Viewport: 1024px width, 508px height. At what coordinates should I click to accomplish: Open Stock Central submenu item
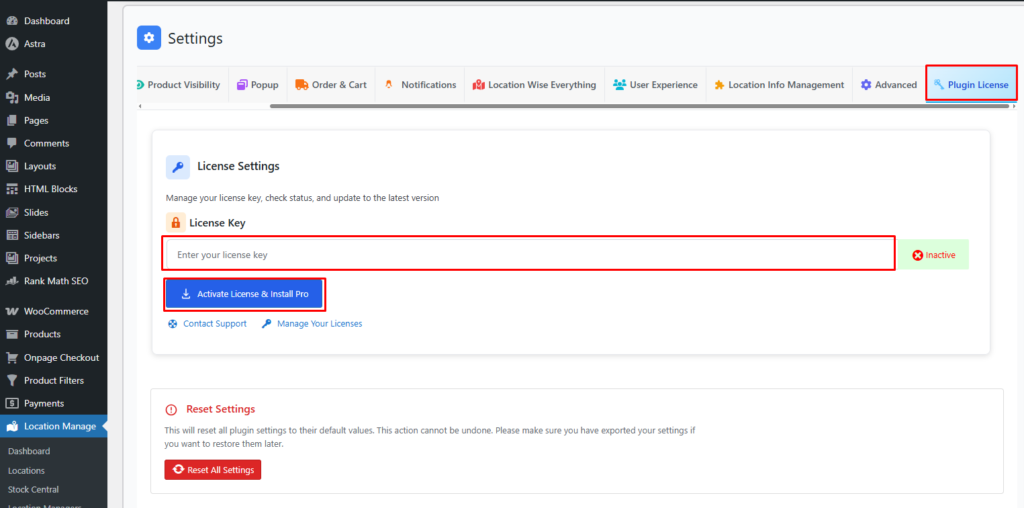(33, 490)
